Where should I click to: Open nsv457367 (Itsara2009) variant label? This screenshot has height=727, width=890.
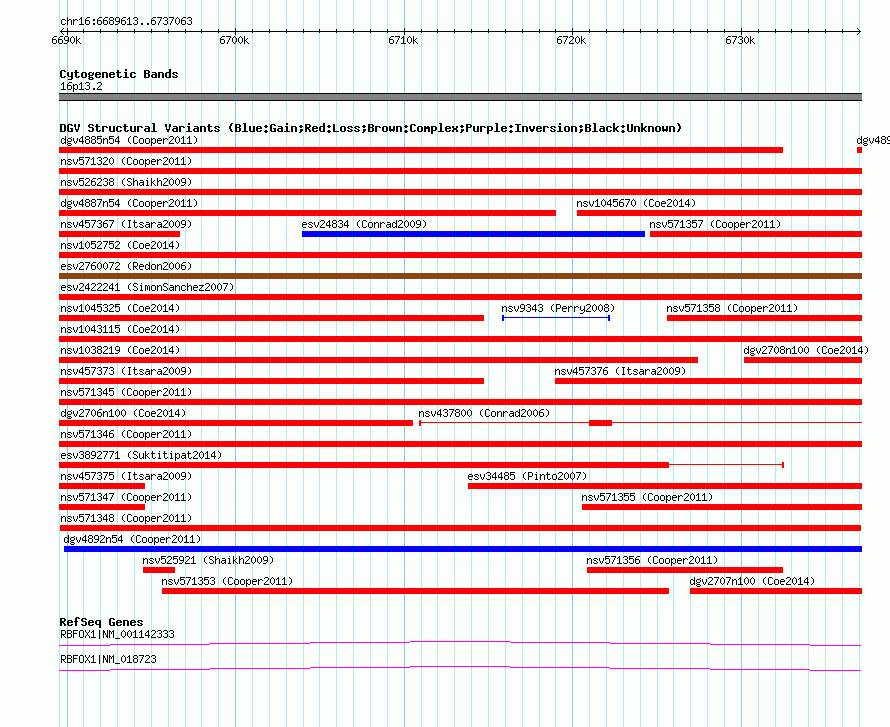126,224
